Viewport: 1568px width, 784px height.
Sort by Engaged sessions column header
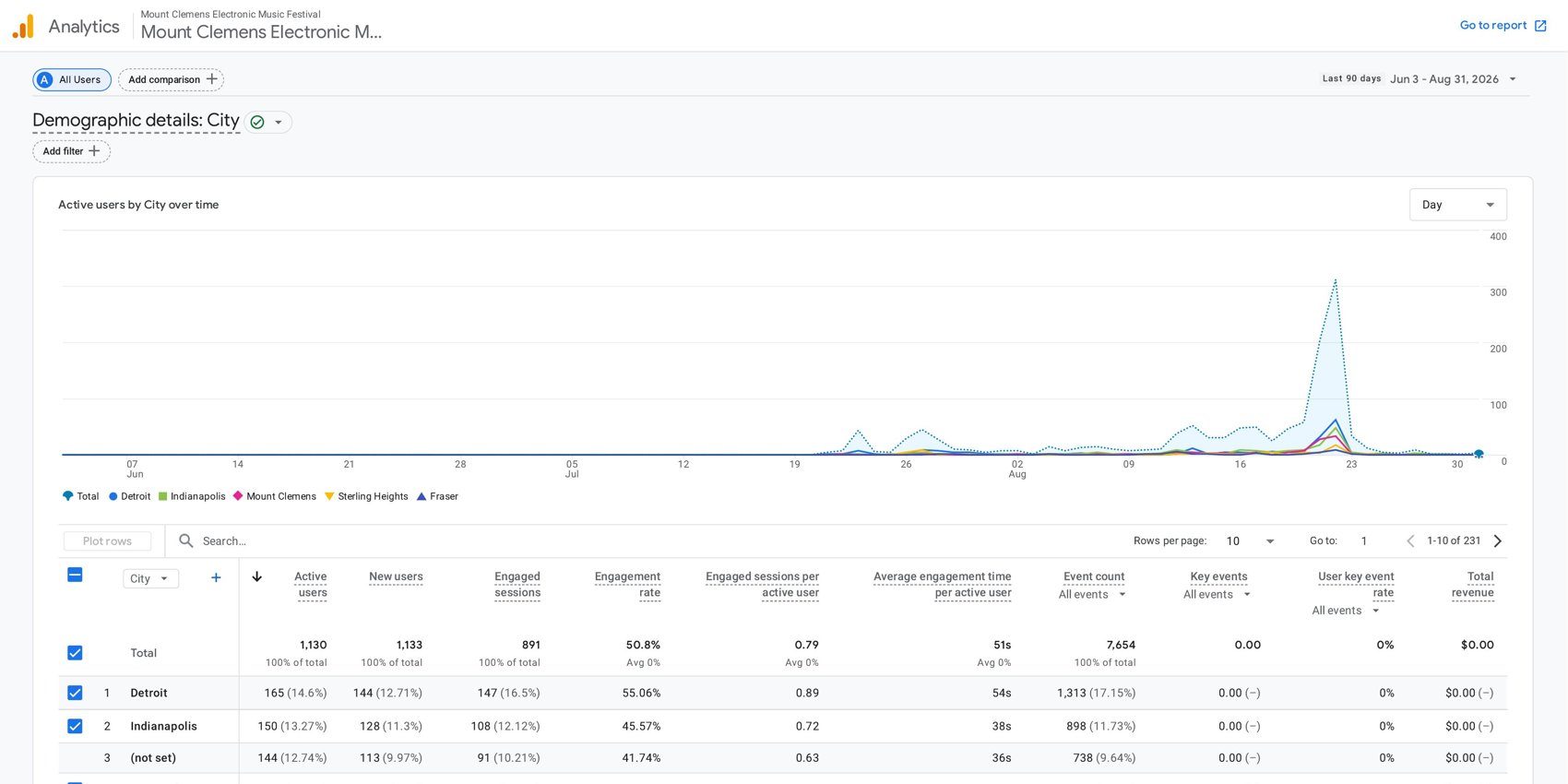click(x=517, y=585)
